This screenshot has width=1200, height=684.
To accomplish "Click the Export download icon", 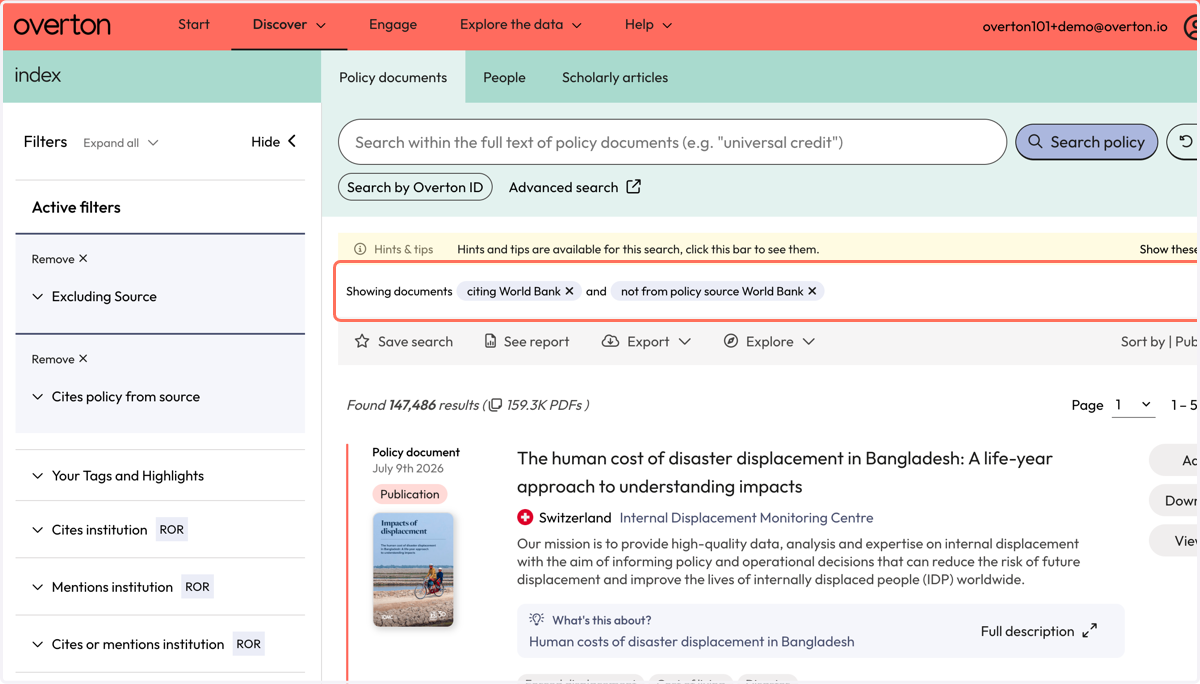I will pos(610,341).
